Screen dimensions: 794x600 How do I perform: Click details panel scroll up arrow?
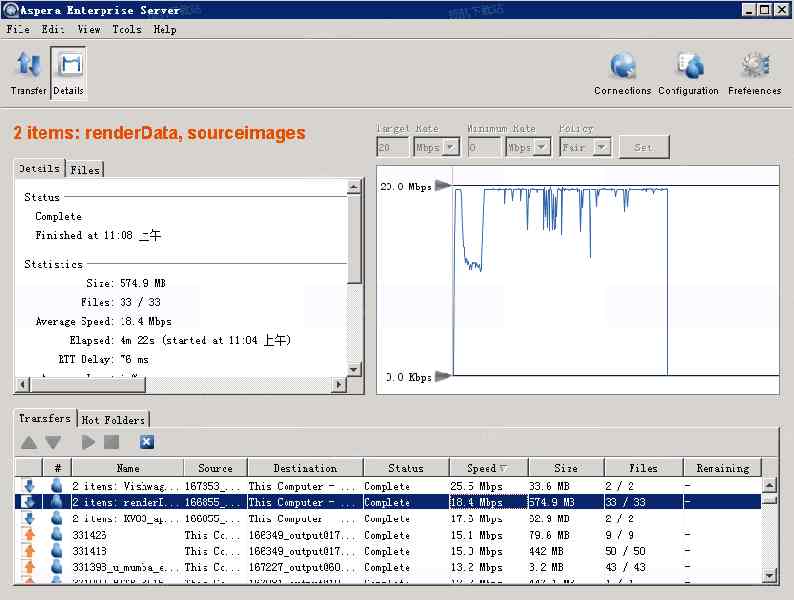coord(354,187)
